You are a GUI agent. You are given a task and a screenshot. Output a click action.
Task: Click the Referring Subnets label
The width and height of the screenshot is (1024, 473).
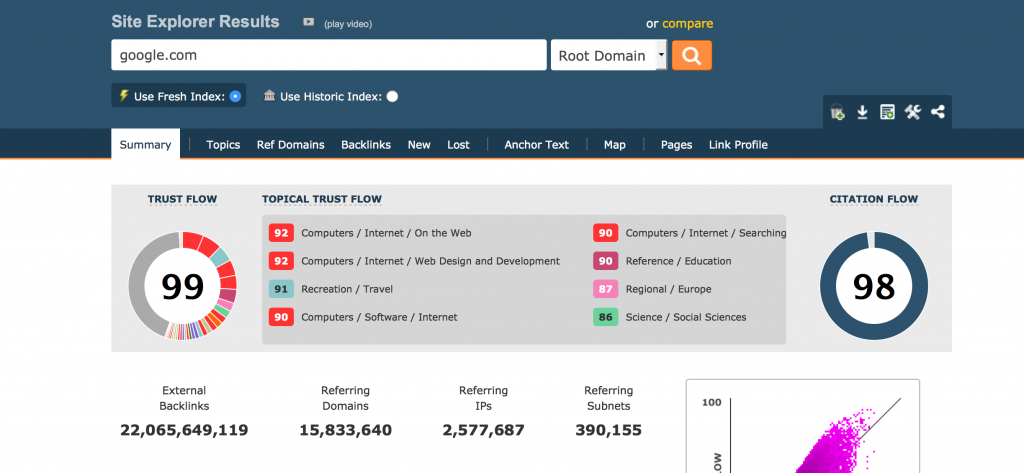609,399
